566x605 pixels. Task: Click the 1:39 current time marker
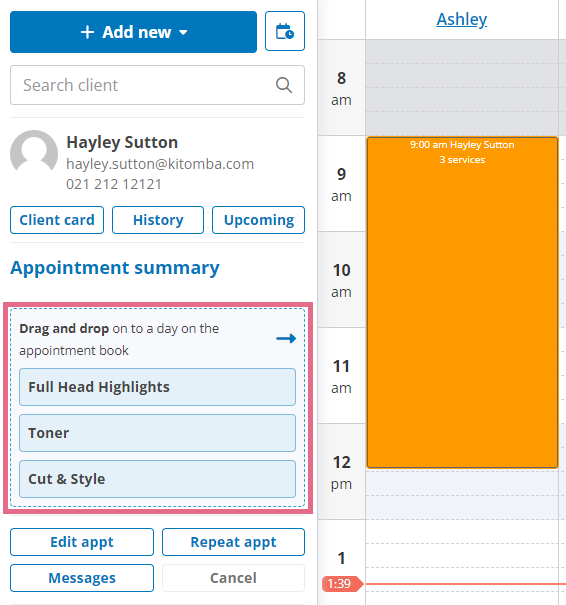pos(342,584)
